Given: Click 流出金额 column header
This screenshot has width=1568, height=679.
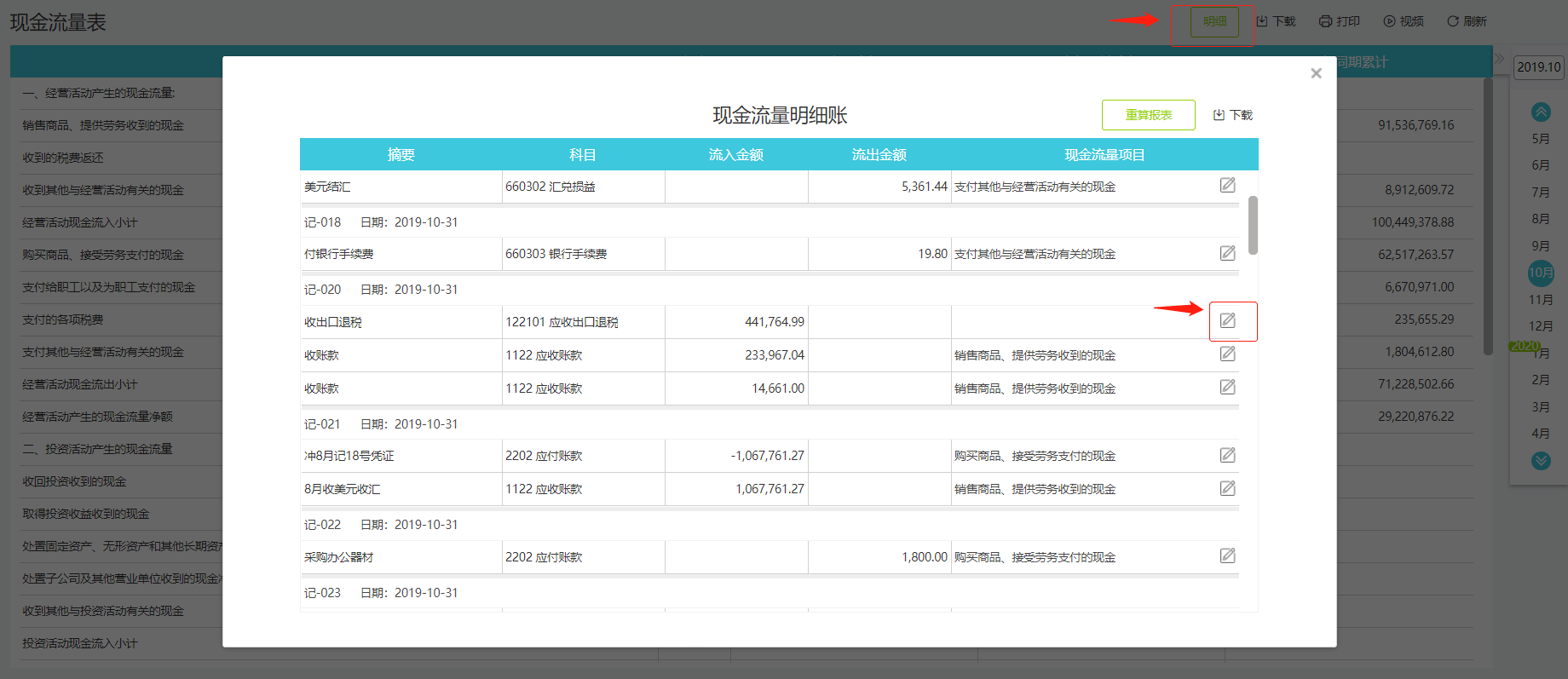Looking at the screenshot, I should click(879, 154).
